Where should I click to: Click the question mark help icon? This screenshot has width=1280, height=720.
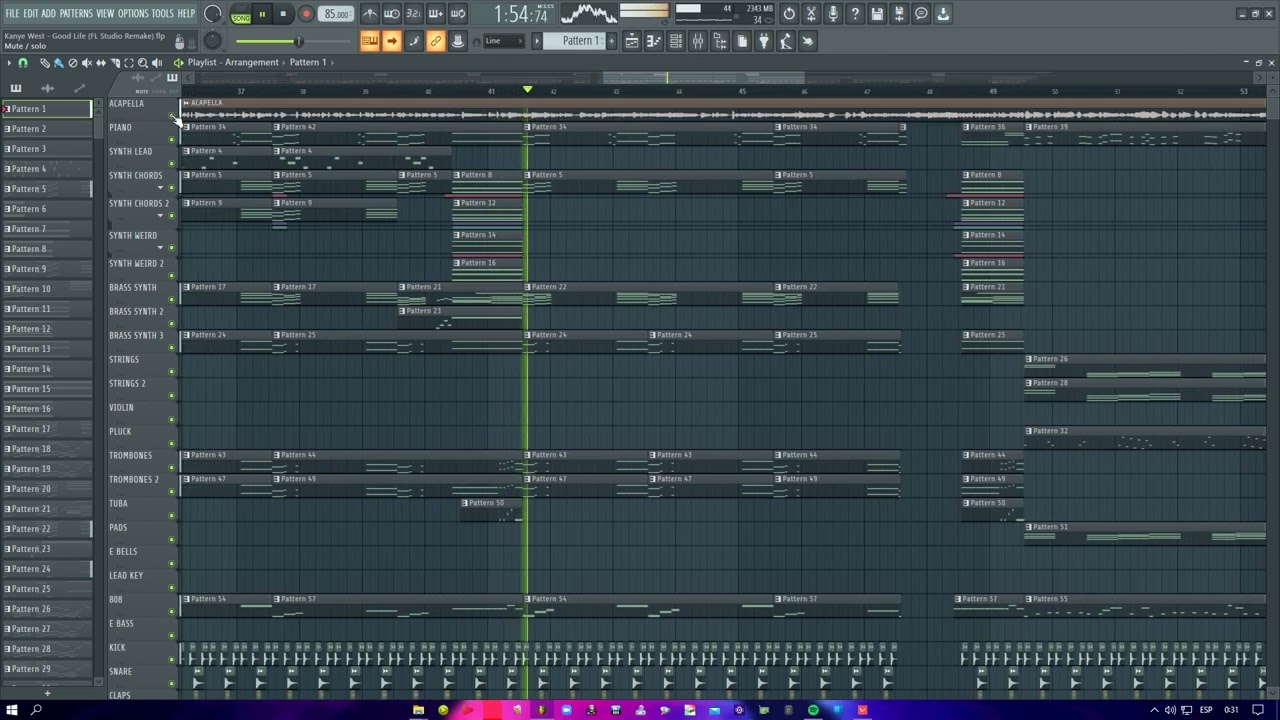855,14
